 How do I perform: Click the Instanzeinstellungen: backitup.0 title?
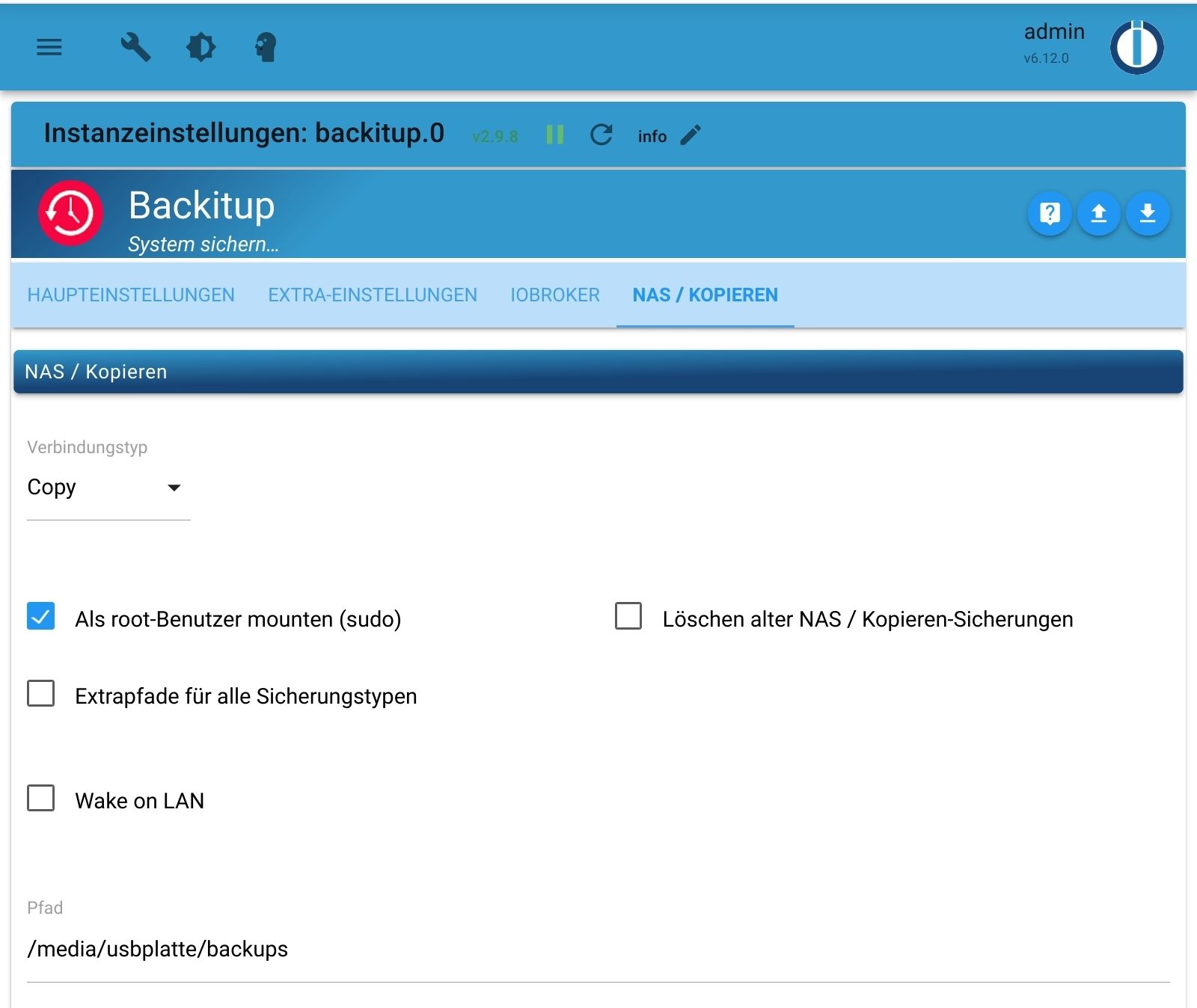click(x=244, y=133)
